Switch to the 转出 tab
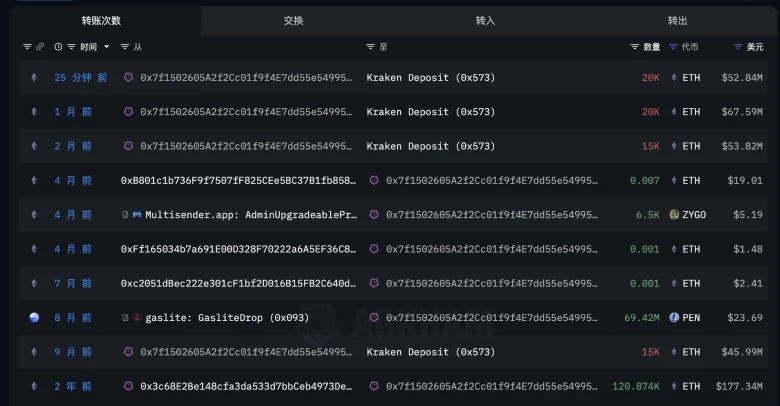The width and height of the screenshot is (780, 406). [678, 20]
